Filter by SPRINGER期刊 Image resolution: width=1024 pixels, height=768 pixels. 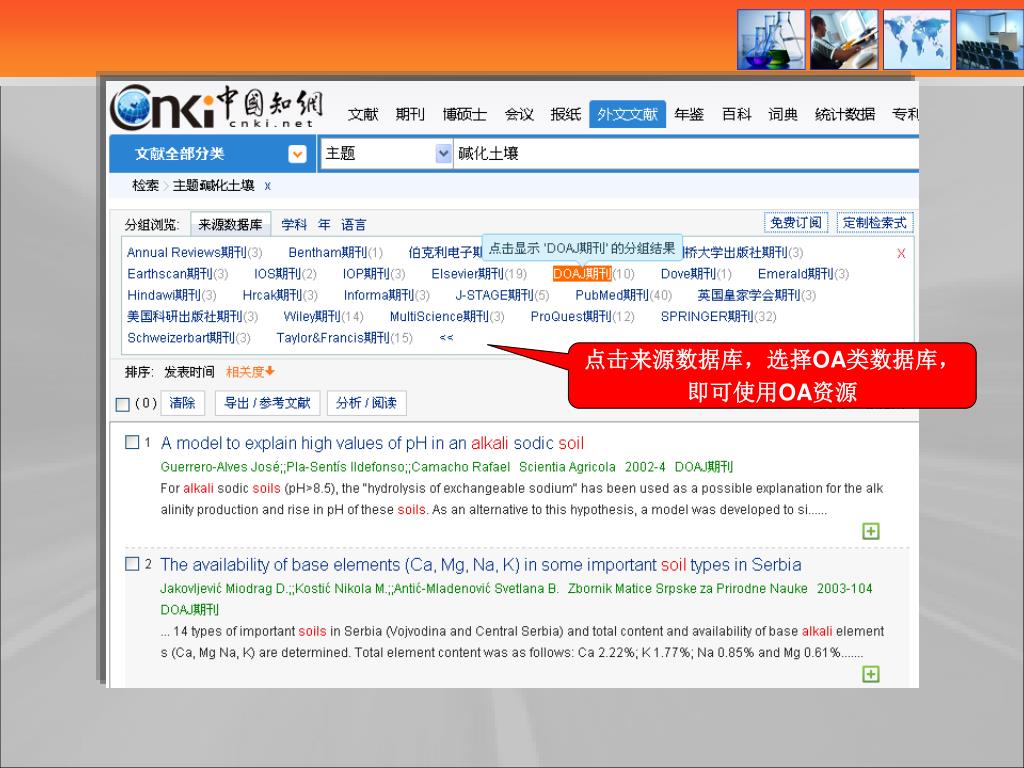pyautogui.click(x=707, y=317)
